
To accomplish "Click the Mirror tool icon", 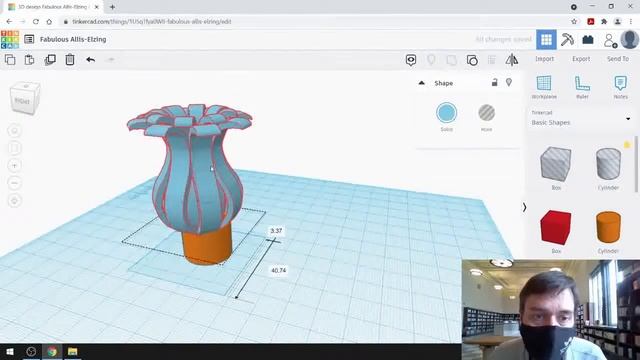I will pos(511,60).
